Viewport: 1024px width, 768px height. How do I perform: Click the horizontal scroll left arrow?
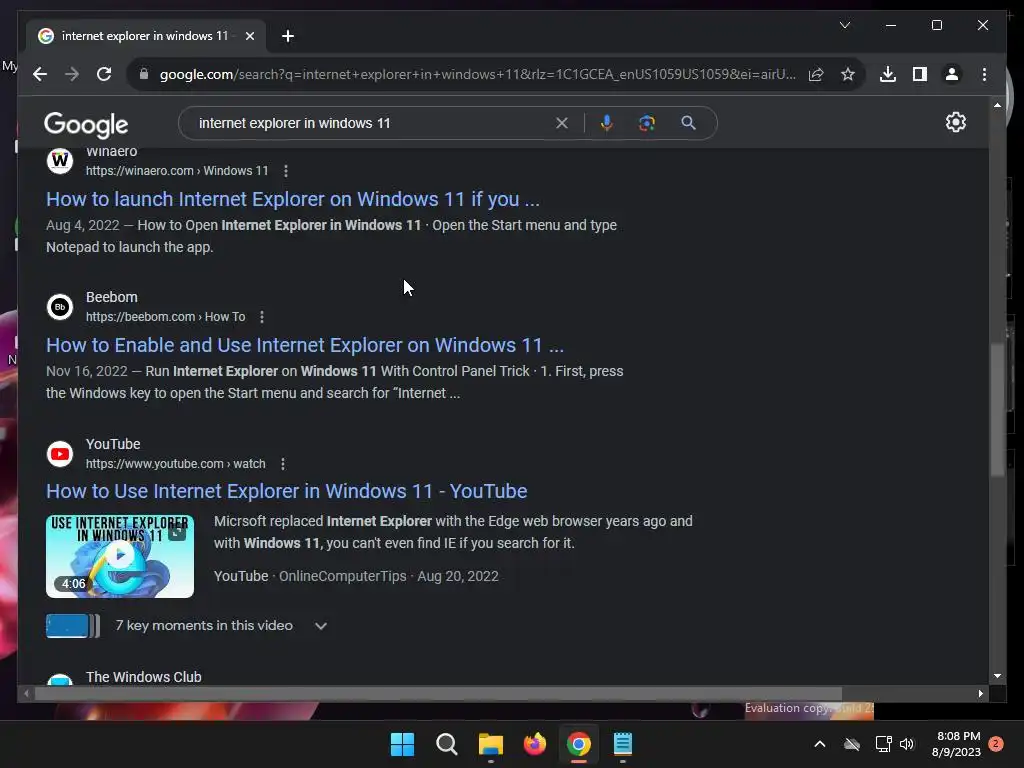click(x=26, y=694)
